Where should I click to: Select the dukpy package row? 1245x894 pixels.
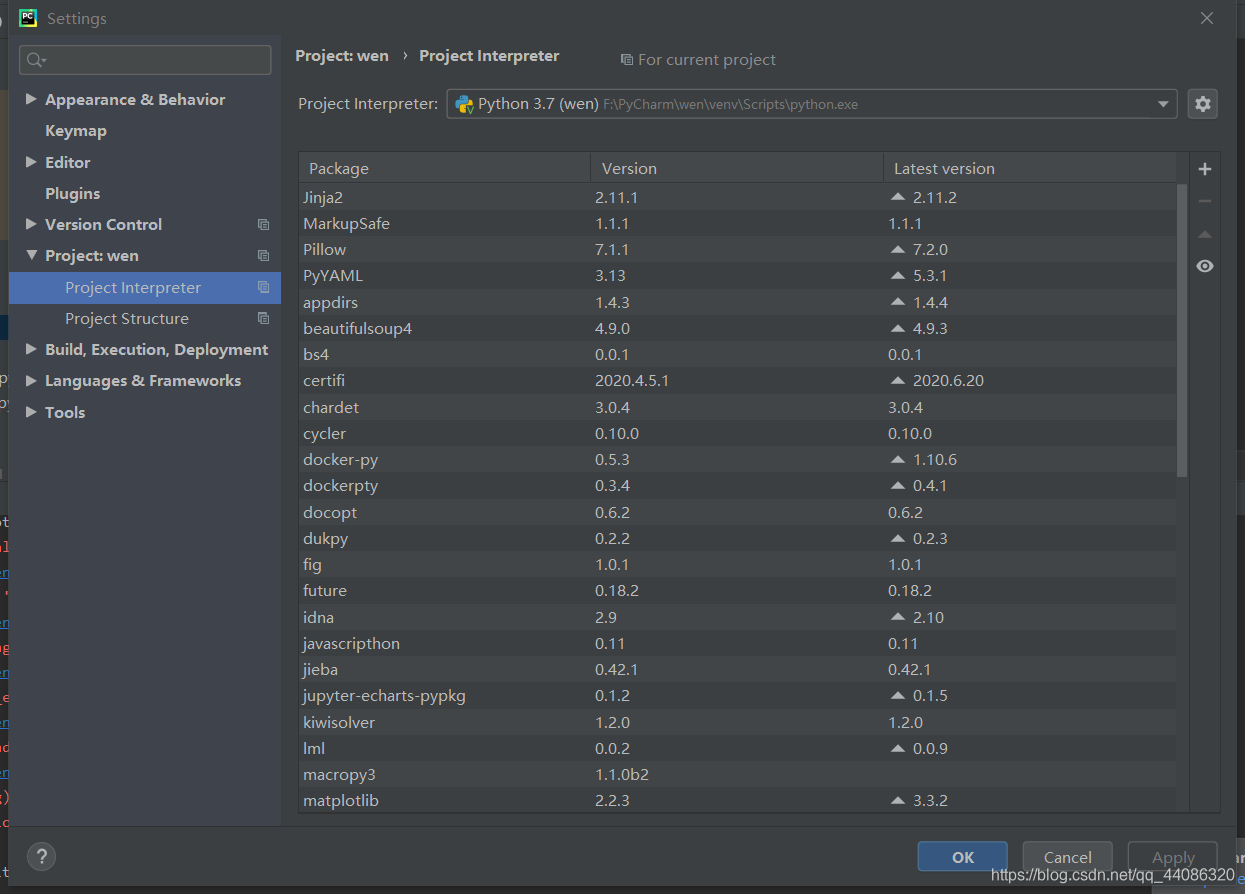738,538
